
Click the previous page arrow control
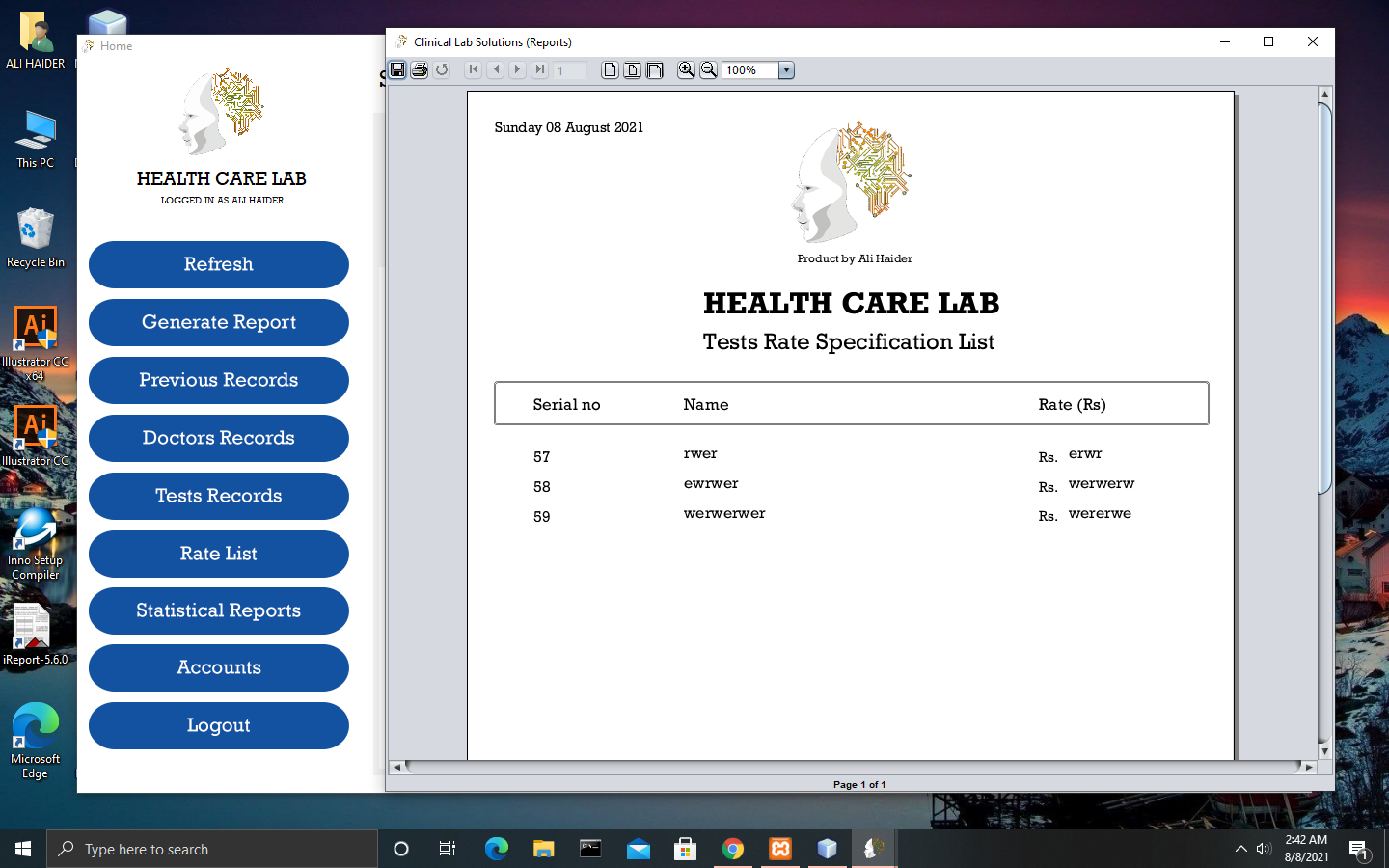pyautogui.click(x=496, y=69)
